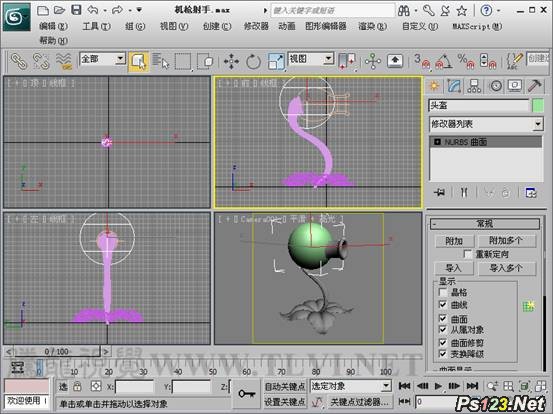The image size is (553, 414).
Task: Uncheck the 从属对象 checkbox
Action: click(443, 330)
